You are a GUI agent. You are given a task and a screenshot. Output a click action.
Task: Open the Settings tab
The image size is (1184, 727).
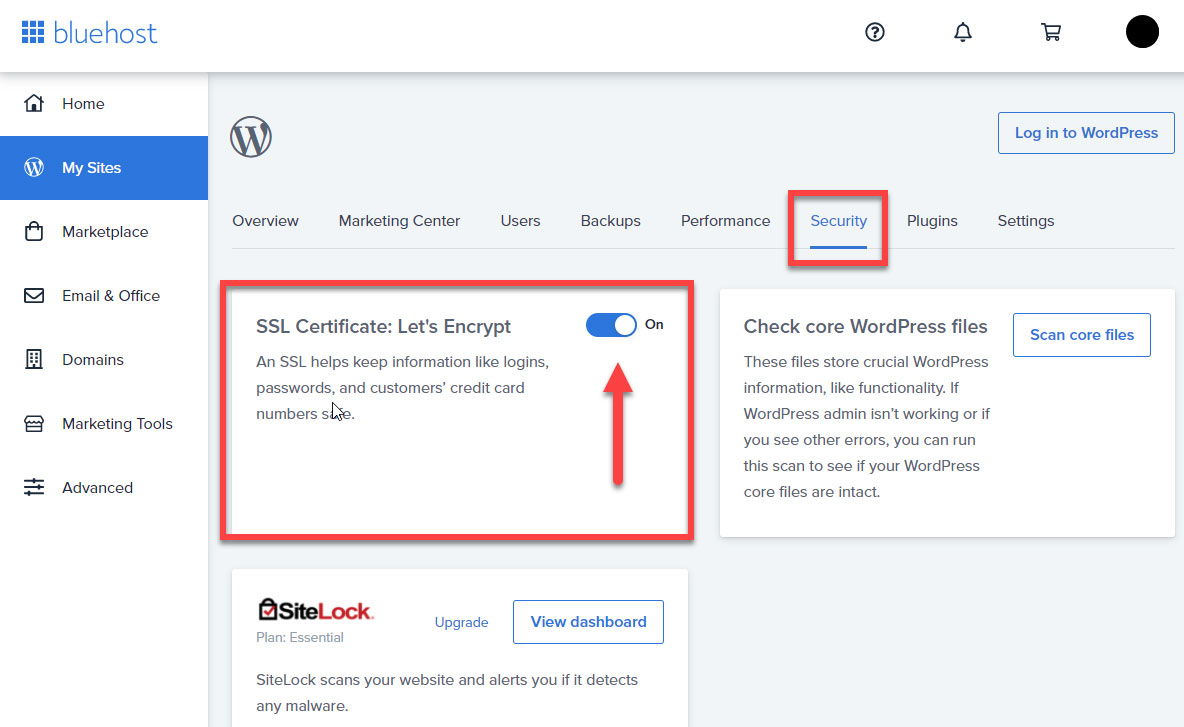(1025, 221)
